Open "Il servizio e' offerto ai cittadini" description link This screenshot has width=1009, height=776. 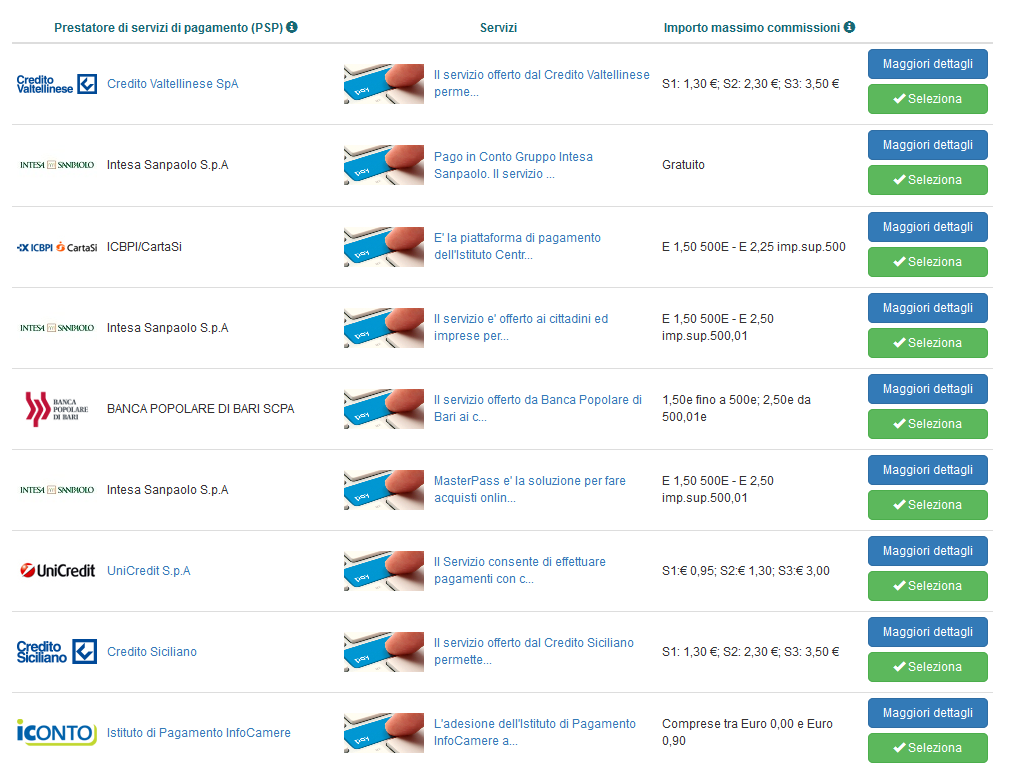pos(521,328)
